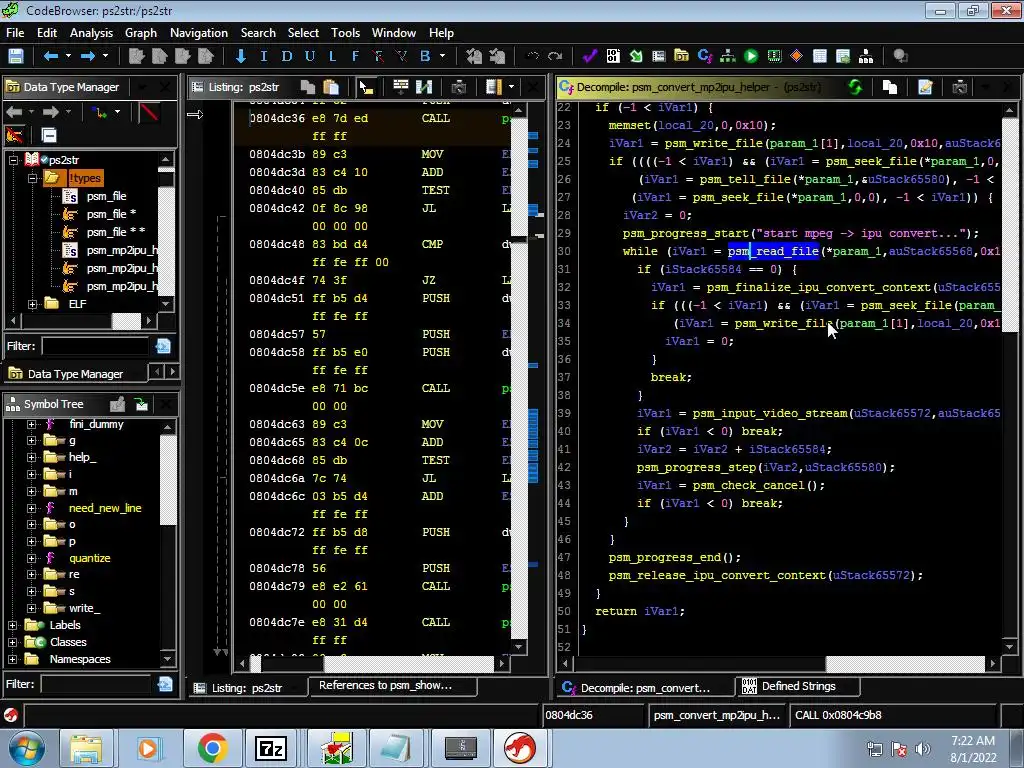1024x768 pixels.
Task: Go forward to next location arrow
Action: 88,56
